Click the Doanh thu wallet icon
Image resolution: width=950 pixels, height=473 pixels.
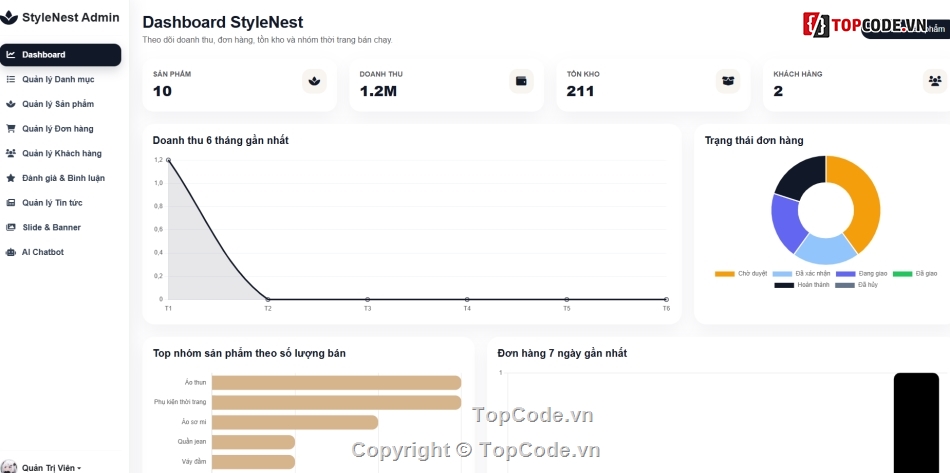[521, 81]
